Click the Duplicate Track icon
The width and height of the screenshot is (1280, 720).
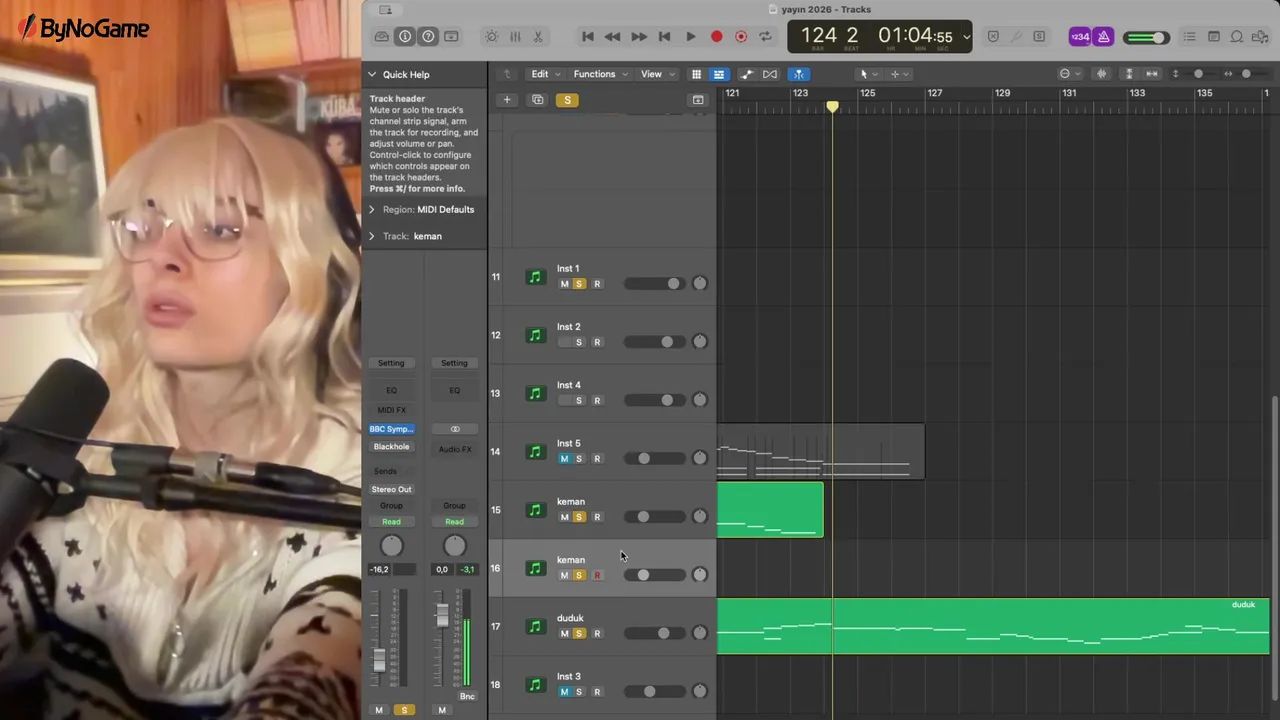coord(537,100)
